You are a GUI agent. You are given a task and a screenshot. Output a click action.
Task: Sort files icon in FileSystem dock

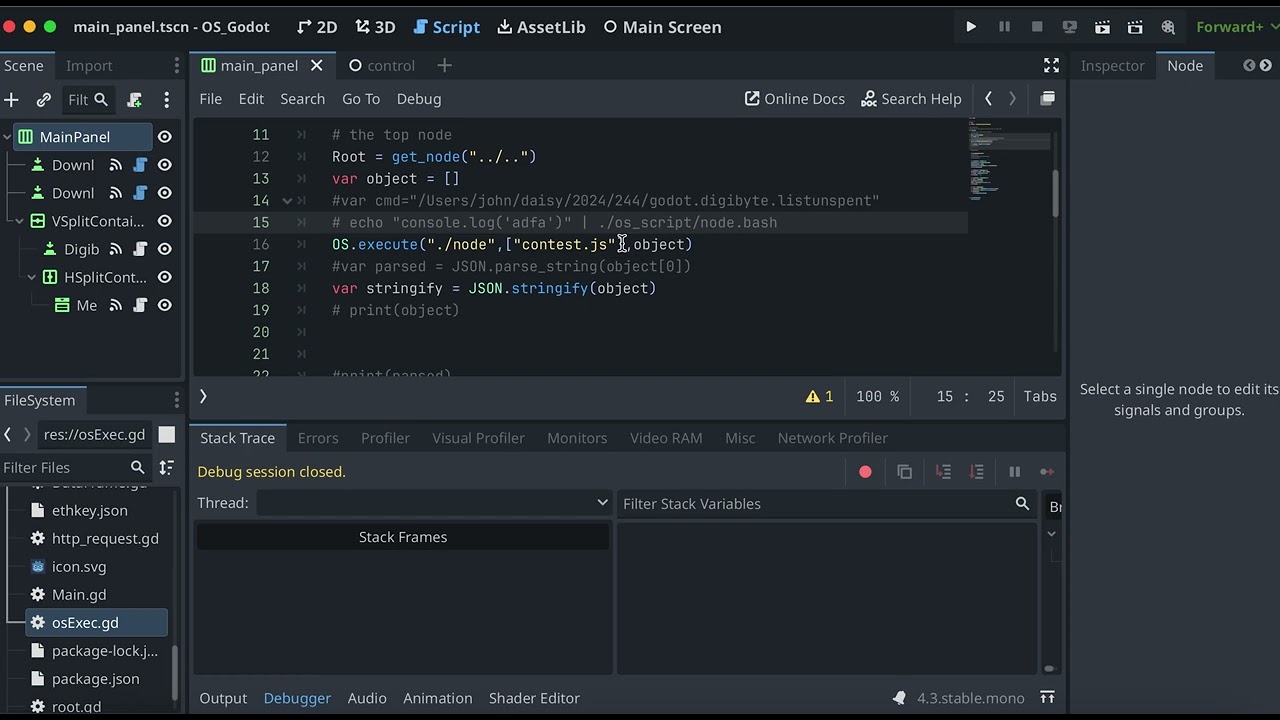click(166, 467)
